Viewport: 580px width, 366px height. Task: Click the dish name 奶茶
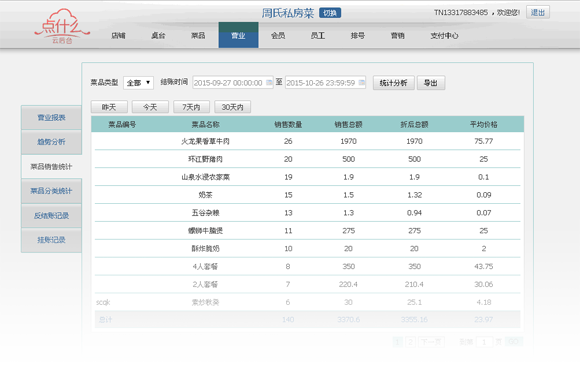pyautogui.click(x=205, y=195)
